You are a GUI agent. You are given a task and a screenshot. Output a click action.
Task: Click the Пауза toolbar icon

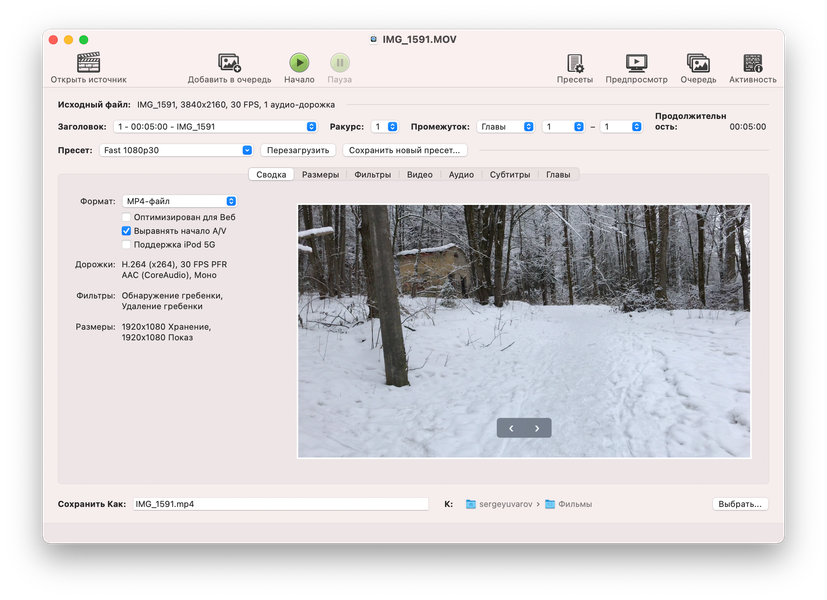pos(340,63)
